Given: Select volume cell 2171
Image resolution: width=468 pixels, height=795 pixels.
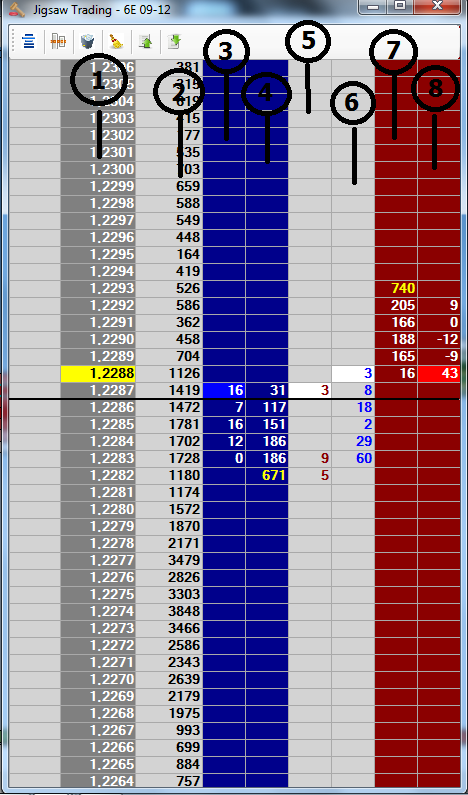Looking at the screenshot, I should click(169, 544).
